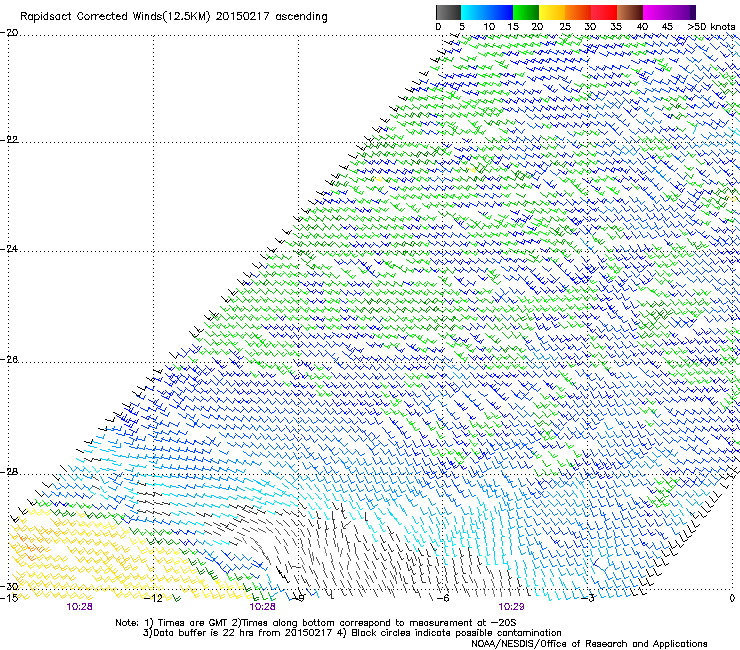The width and height of the screenshot is (740, 650).
Task: Click the -22 latitude axis label
Action: tap(9, 140)
